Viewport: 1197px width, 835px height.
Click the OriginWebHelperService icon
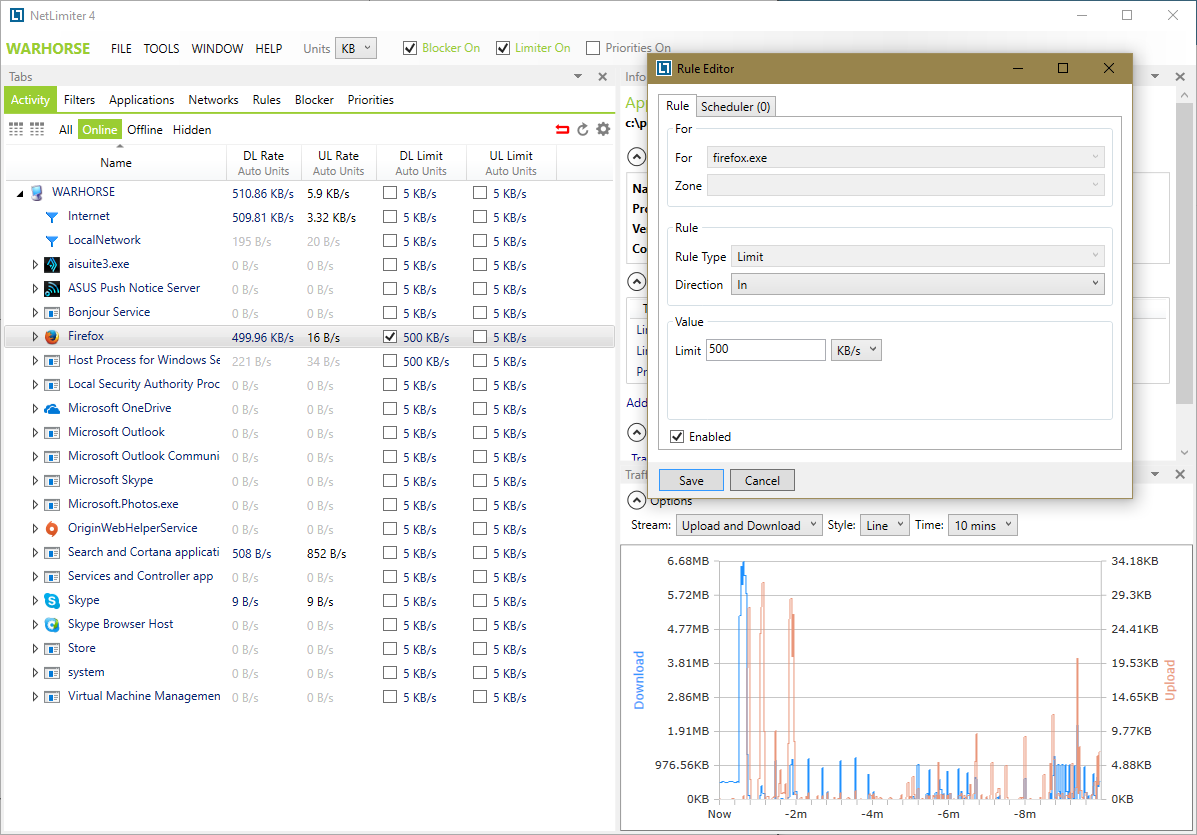[x=52, y=528]
